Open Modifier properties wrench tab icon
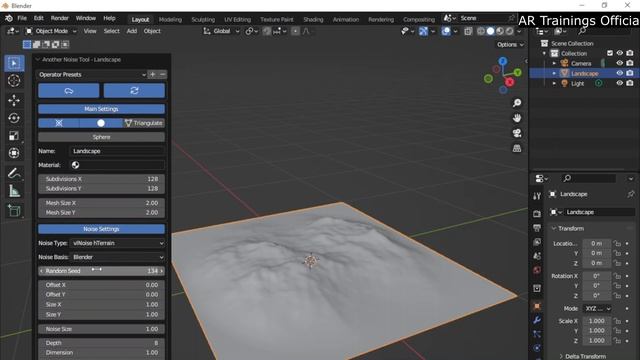 537,320
